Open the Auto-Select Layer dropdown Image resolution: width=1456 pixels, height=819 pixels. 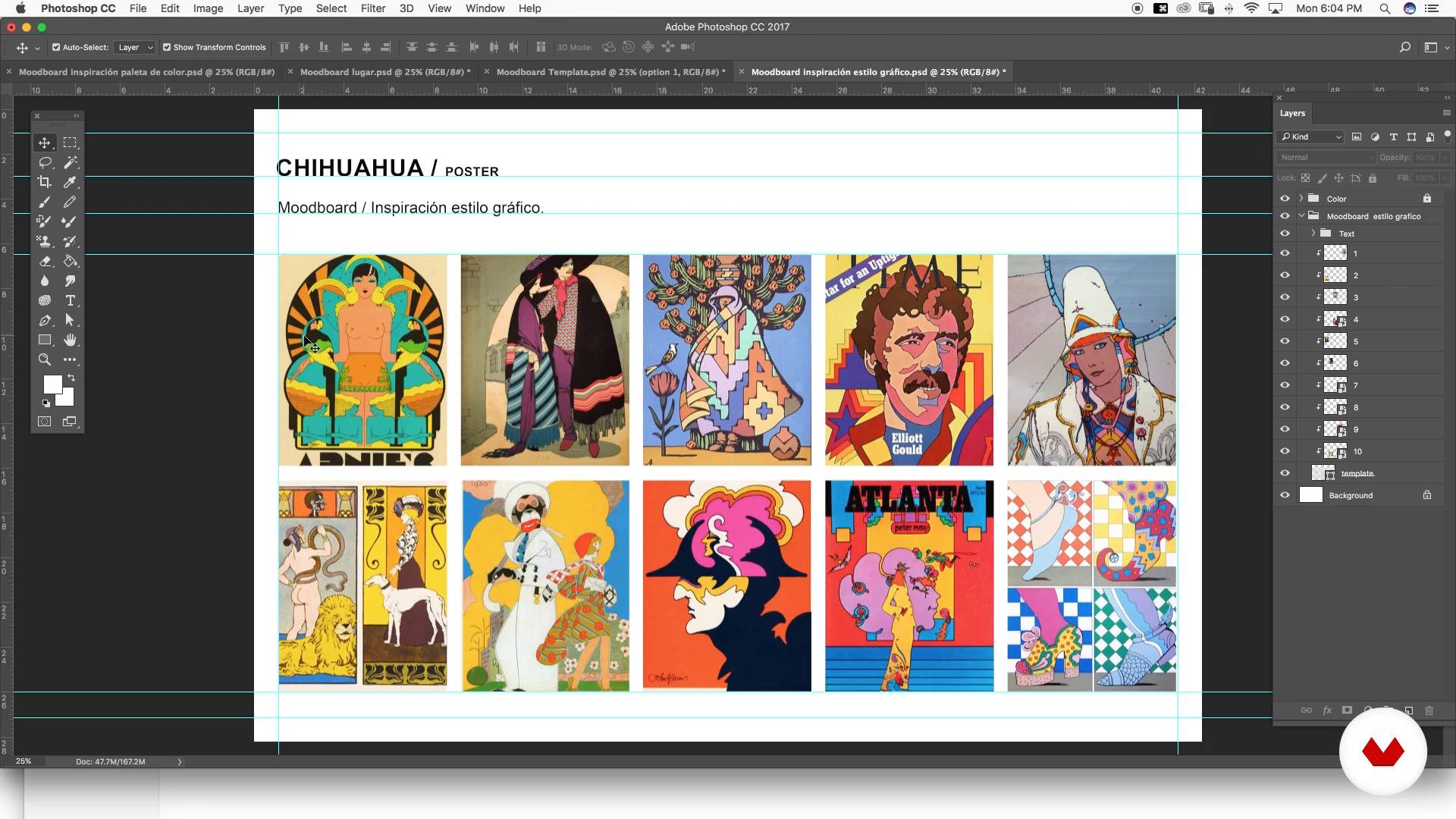click(135, 47)
